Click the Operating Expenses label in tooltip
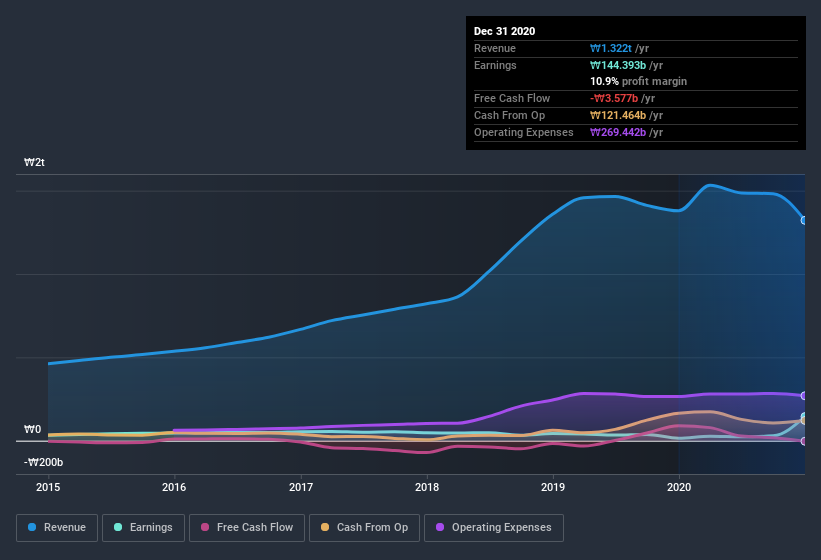 pos(524,132)
